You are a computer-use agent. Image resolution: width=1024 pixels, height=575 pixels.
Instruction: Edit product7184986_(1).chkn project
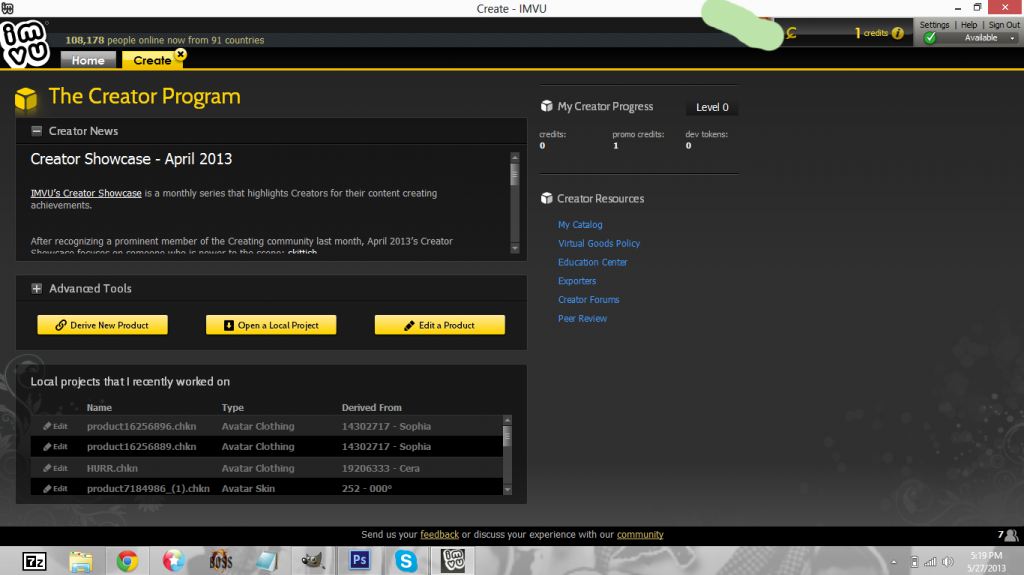pyautogui.click(x=56, y=488)
